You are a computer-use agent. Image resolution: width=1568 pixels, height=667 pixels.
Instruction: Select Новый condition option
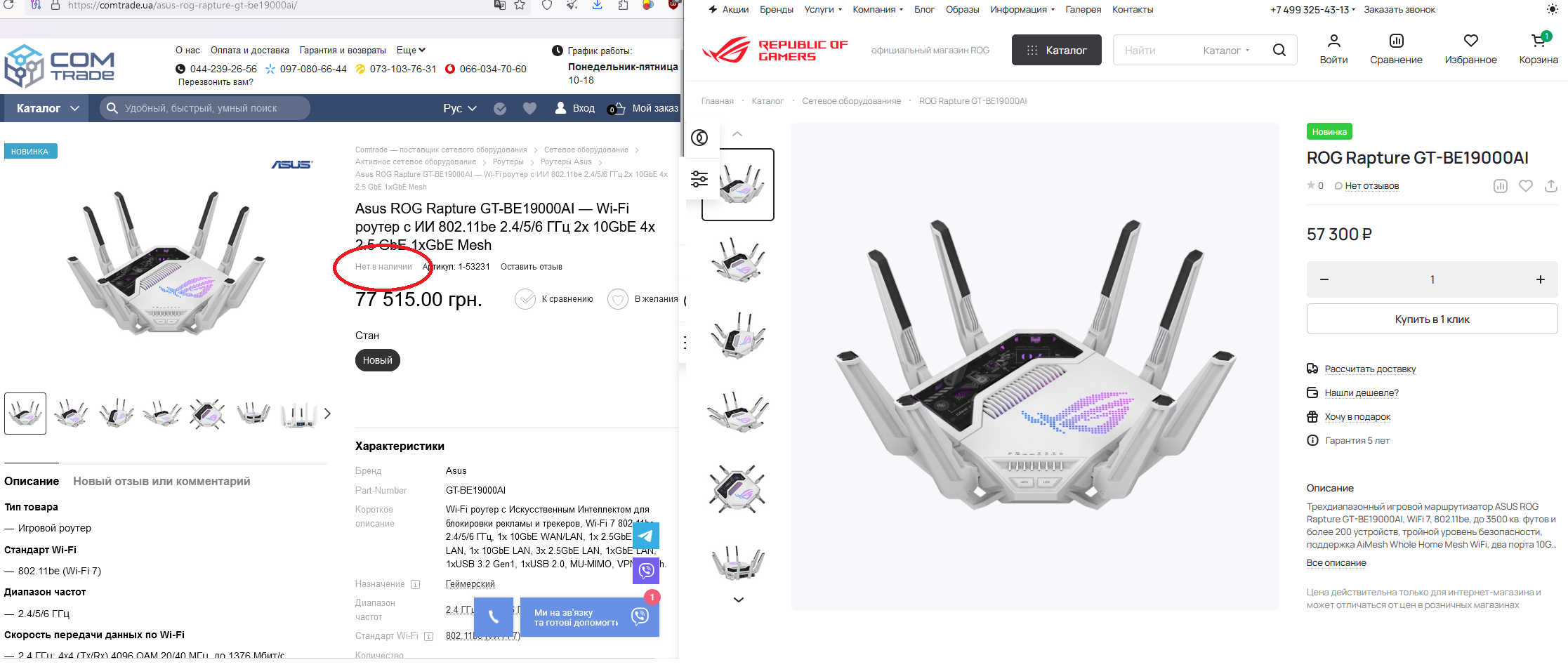tap(377, 360)
